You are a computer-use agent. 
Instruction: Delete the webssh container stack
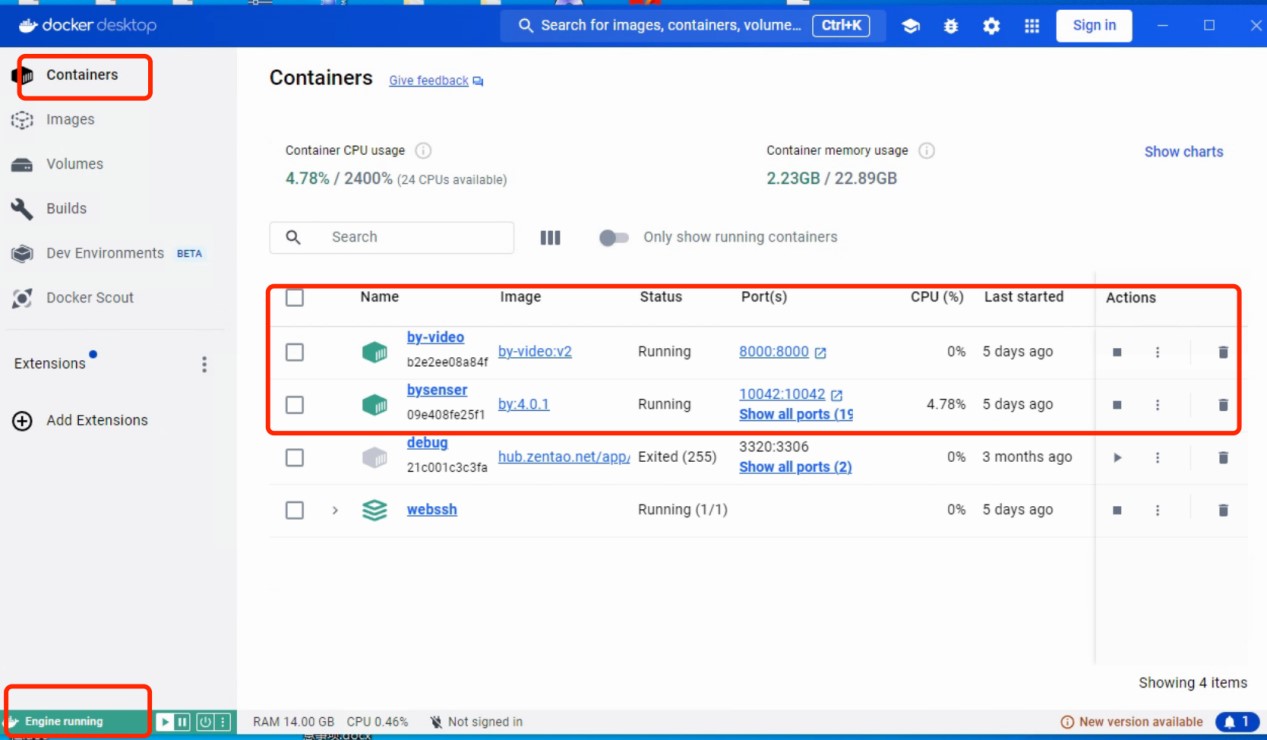[x=1222, y=510]
